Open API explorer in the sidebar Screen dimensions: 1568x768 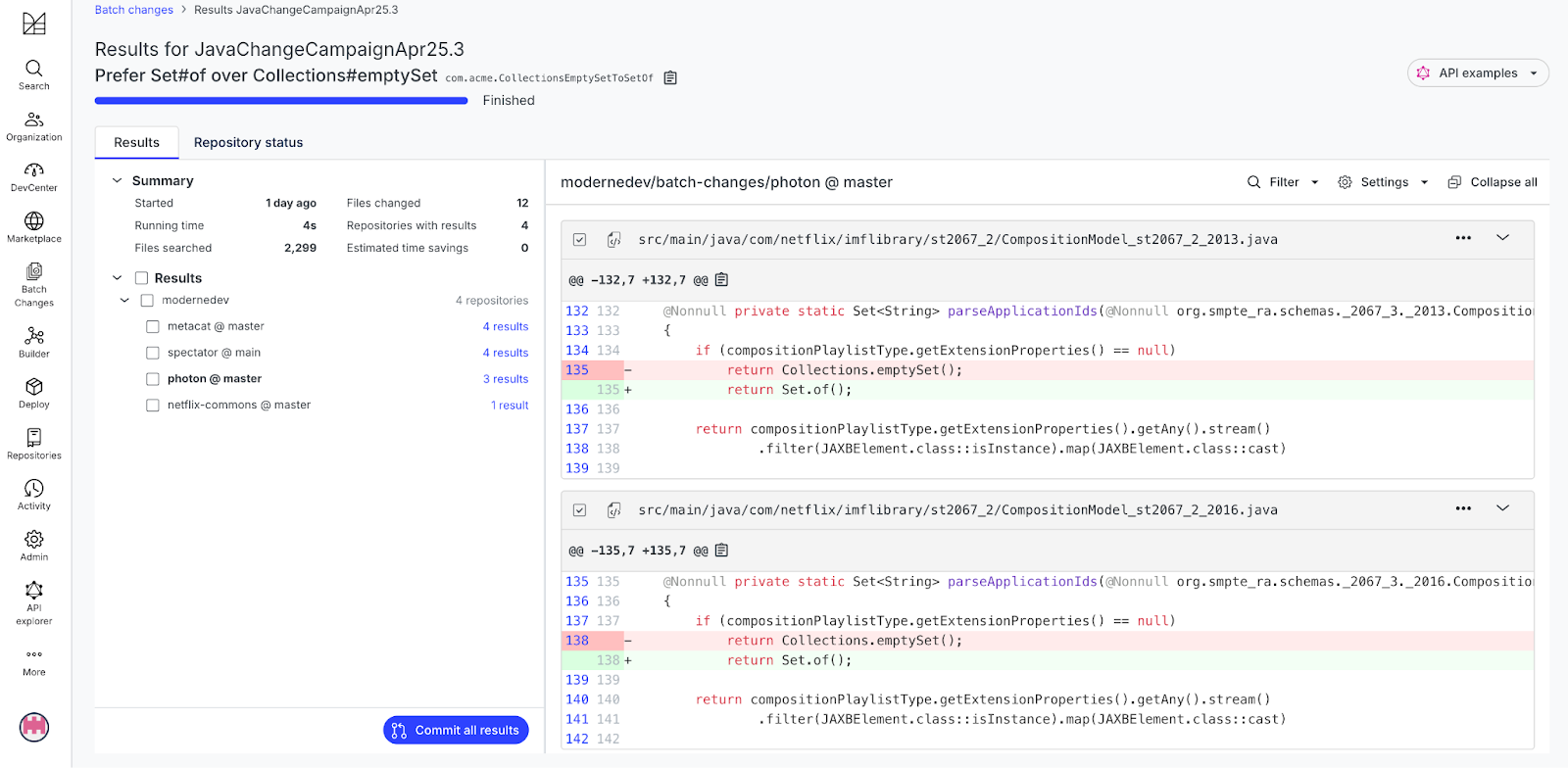click(34, 603)
